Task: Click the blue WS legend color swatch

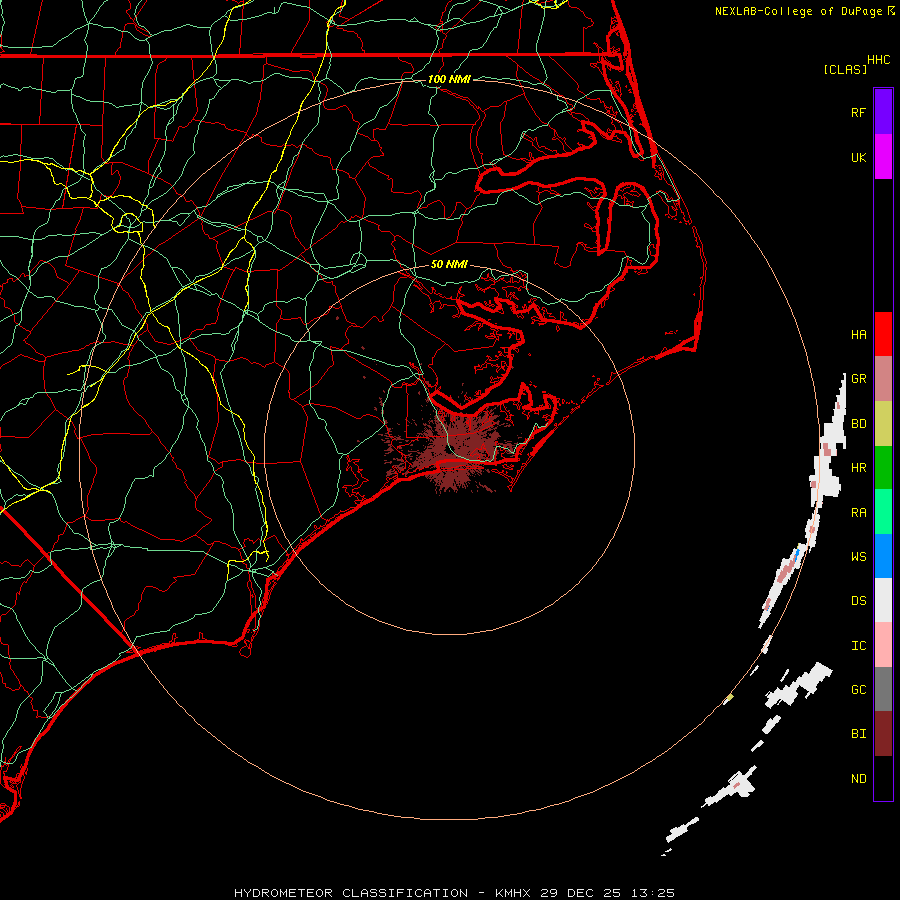Action: click(x=883, y=556)
